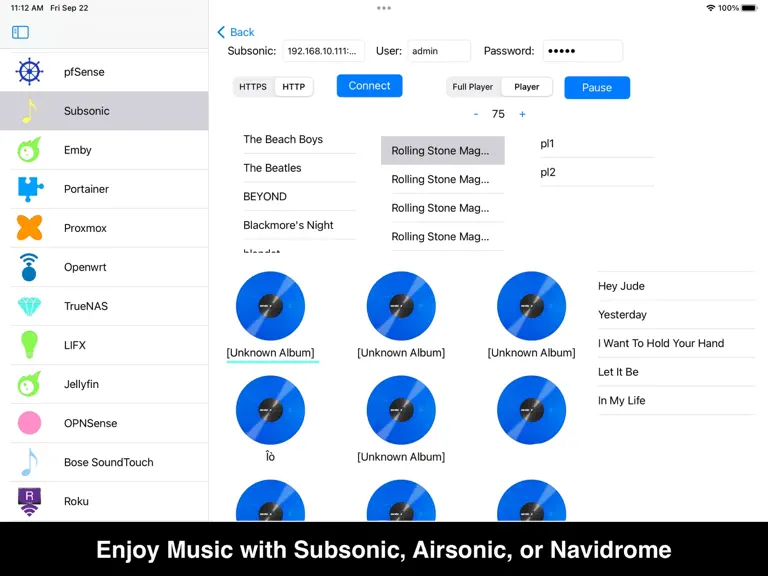This screenshot has height=576, width=768.
Task: Select artist The Beach Boys
Action: point(299,140)
